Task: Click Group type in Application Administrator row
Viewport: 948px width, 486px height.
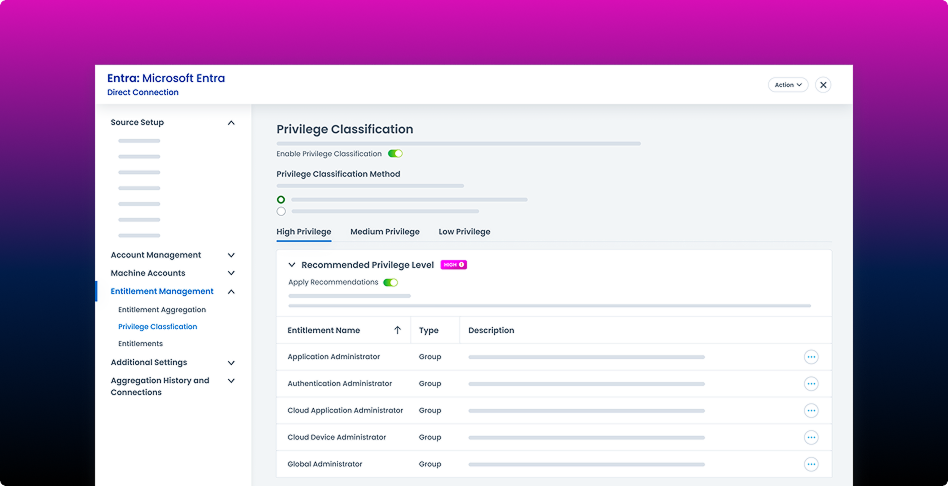Action: 430,357
